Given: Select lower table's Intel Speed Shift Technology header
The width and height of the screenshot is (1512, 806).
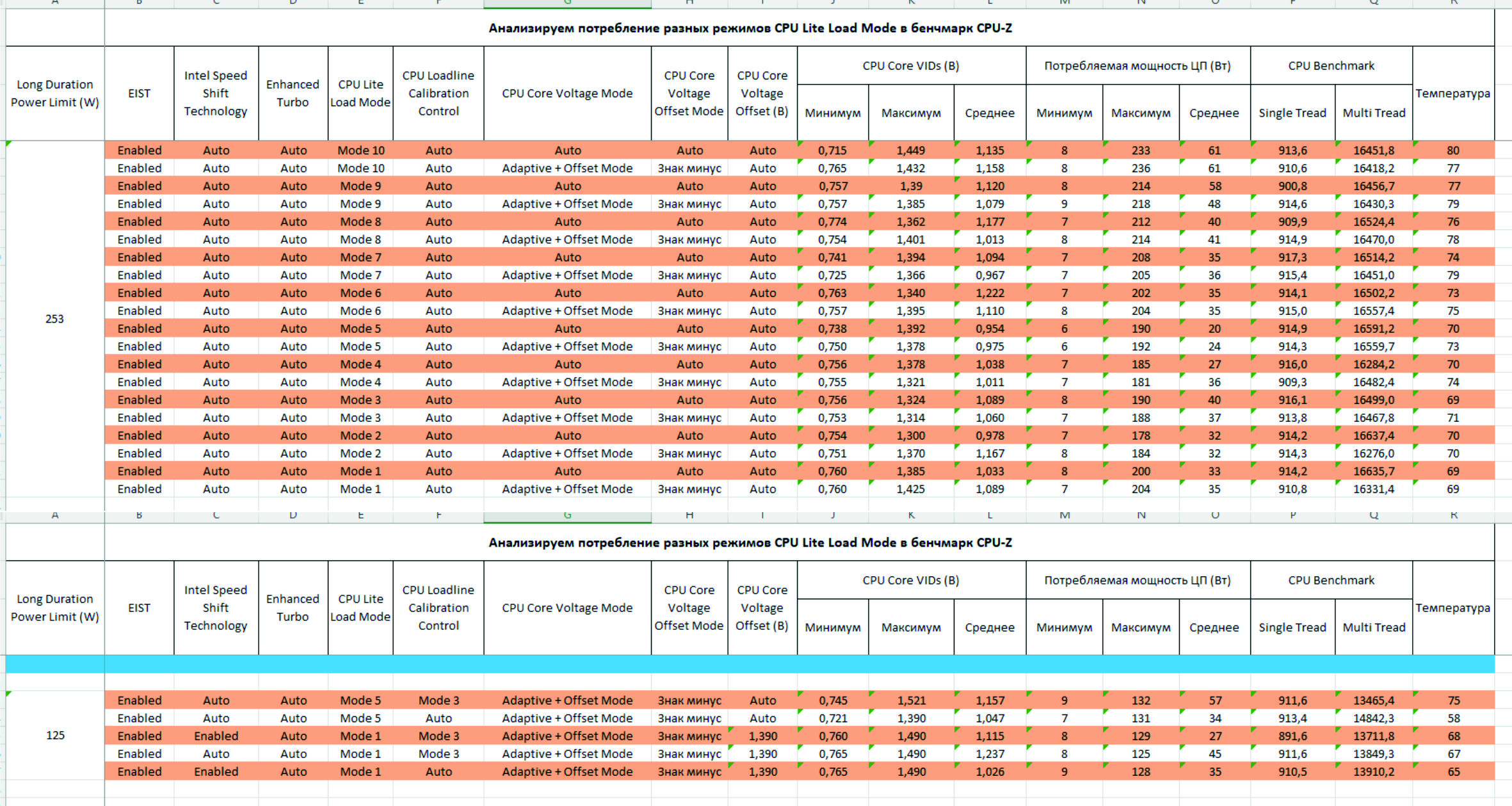Looking at the screenshot, I should 216,608.
